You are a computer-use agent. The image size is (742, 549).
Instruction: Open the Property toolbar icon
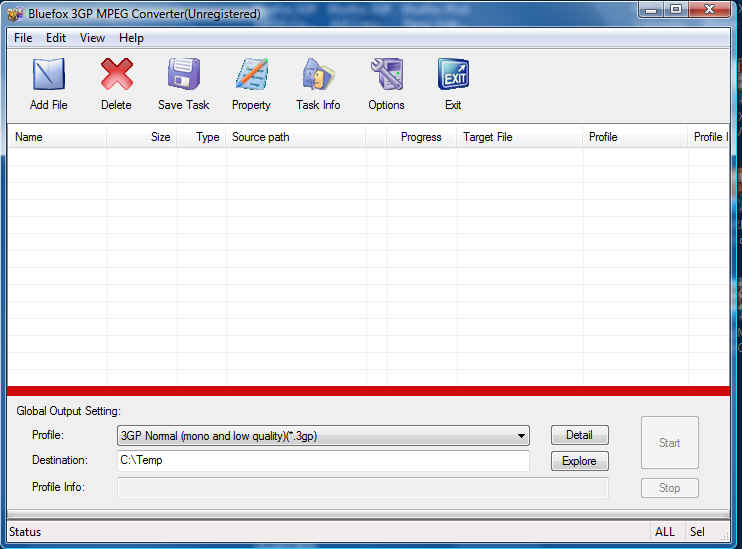[x=251, y=74]
